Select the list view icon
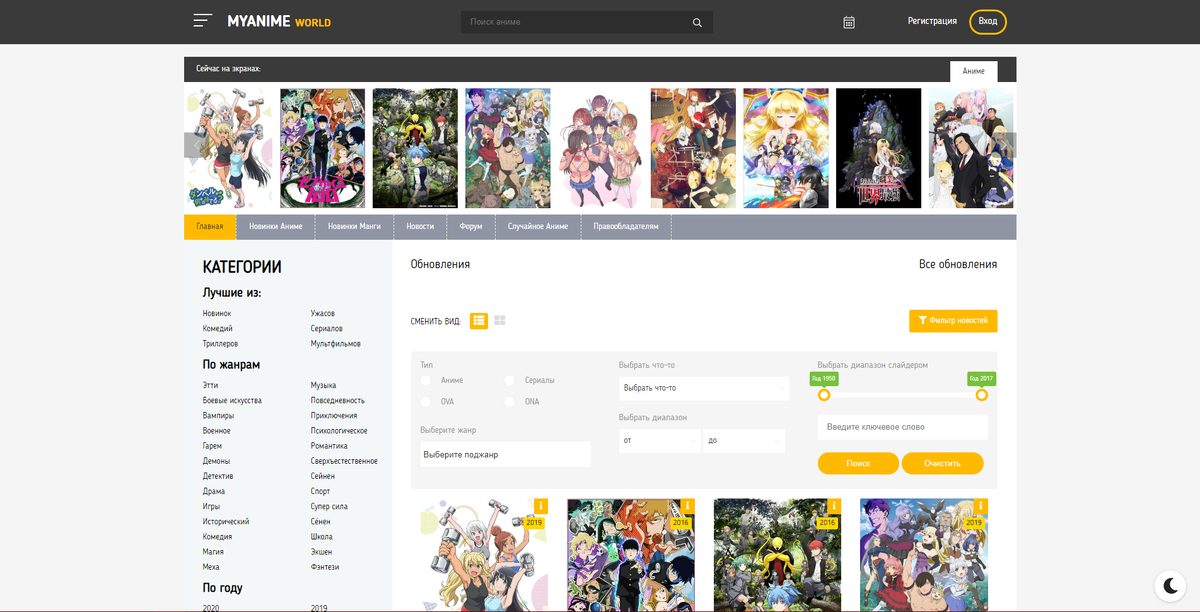Image resolution: width=1200 pixels, height=612 pixels. [478, 320]
